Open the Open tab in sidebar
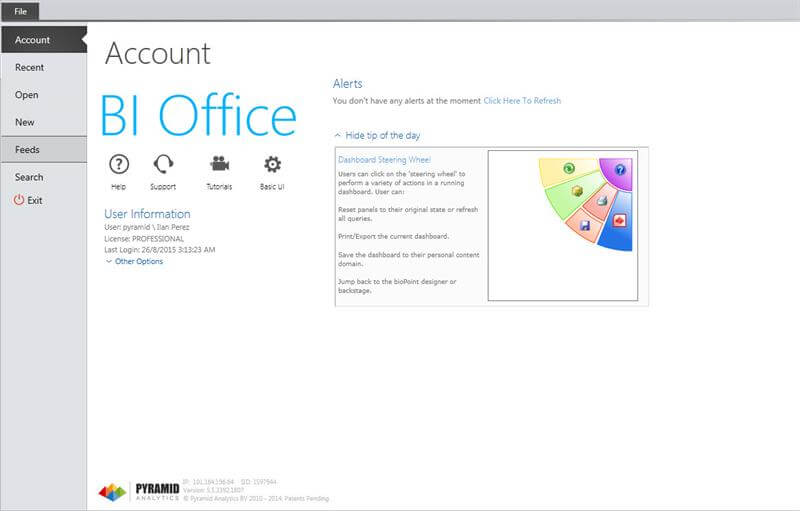 pos(44,95)
